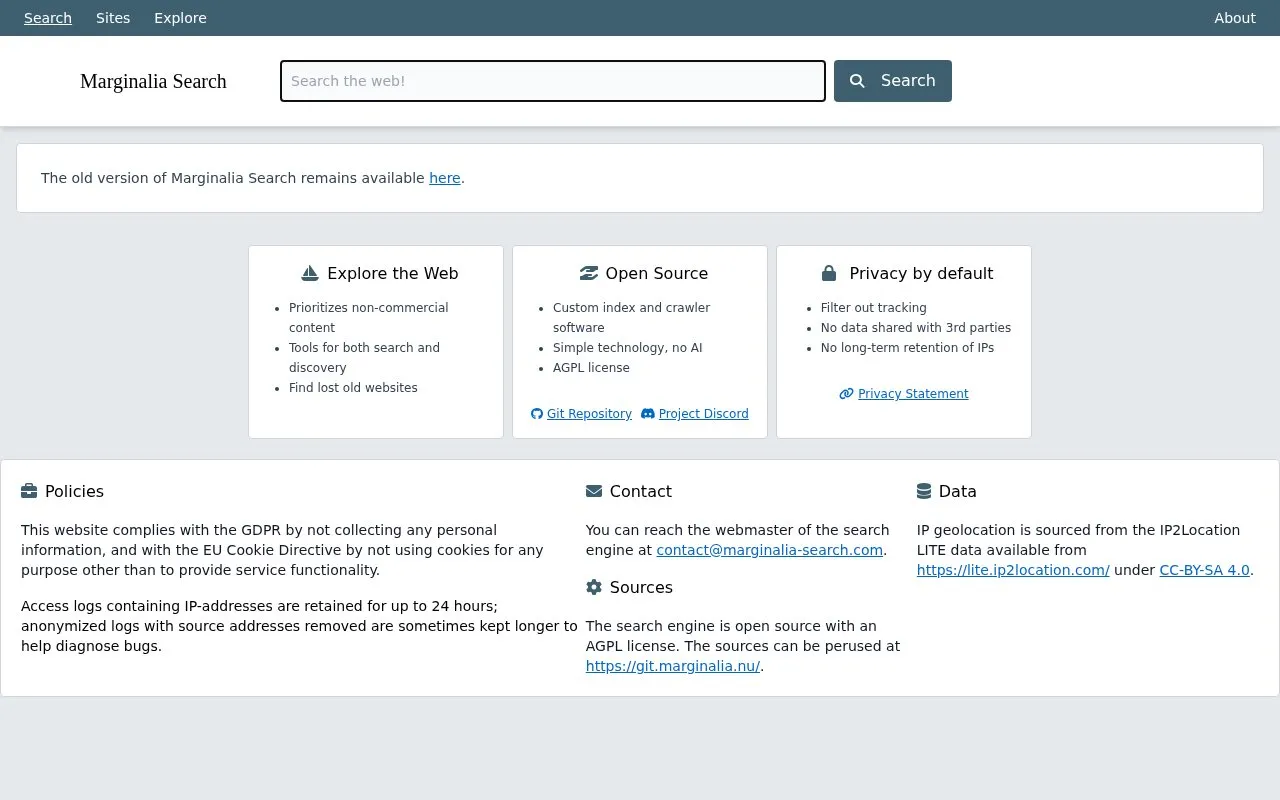Open the Search tab in top navigation
Image resolution: width=1280 pixels, height=800 pixels.
click(48, 18)
